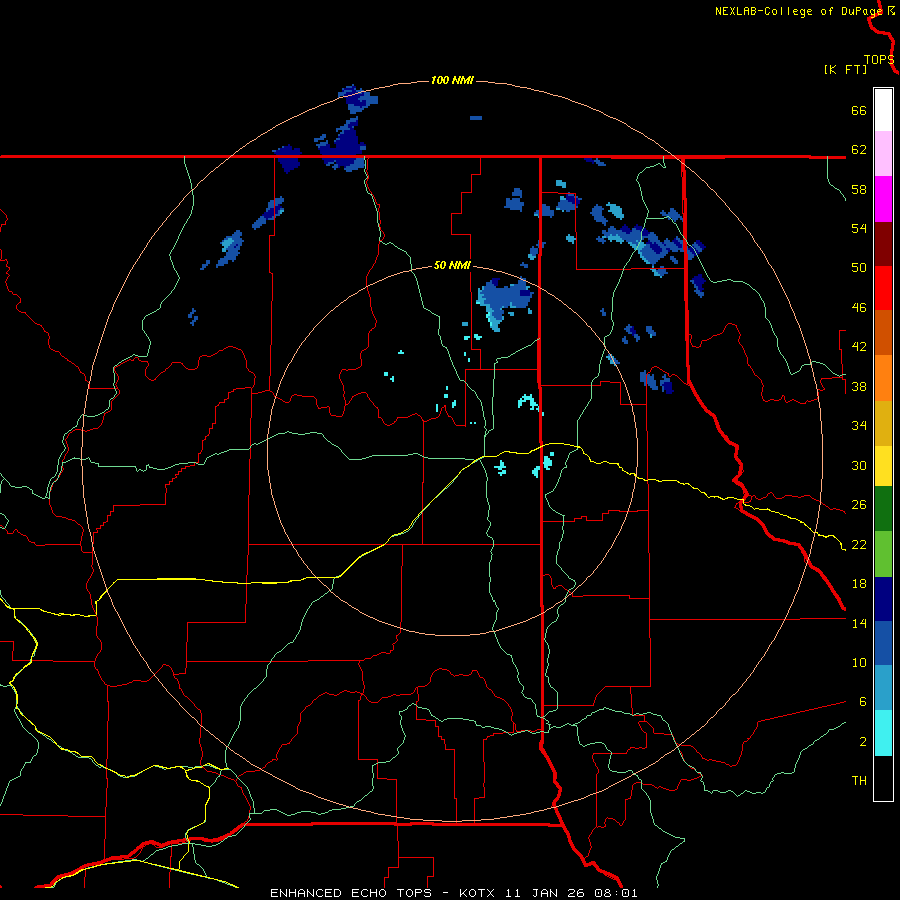The width and height of the screenshot is (900, 900).
Task: Click the "100 NMI" range ring label
Action: click(x=452, y=80)
